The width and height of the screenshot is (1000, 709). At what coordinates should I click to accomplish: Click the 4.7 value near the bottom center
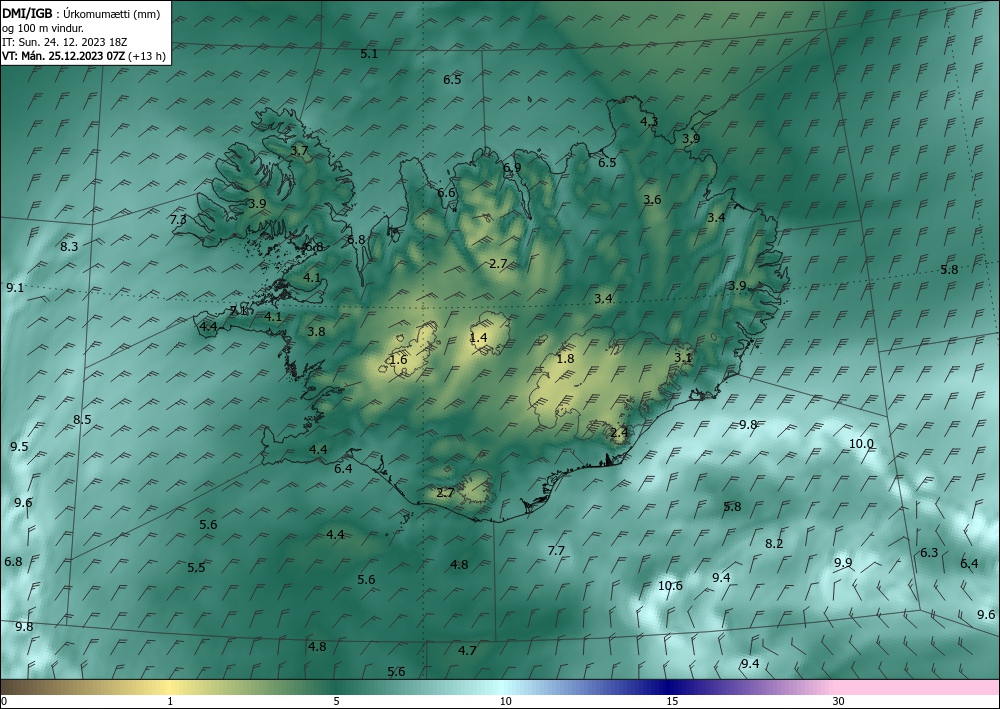(x=467, y=650)
